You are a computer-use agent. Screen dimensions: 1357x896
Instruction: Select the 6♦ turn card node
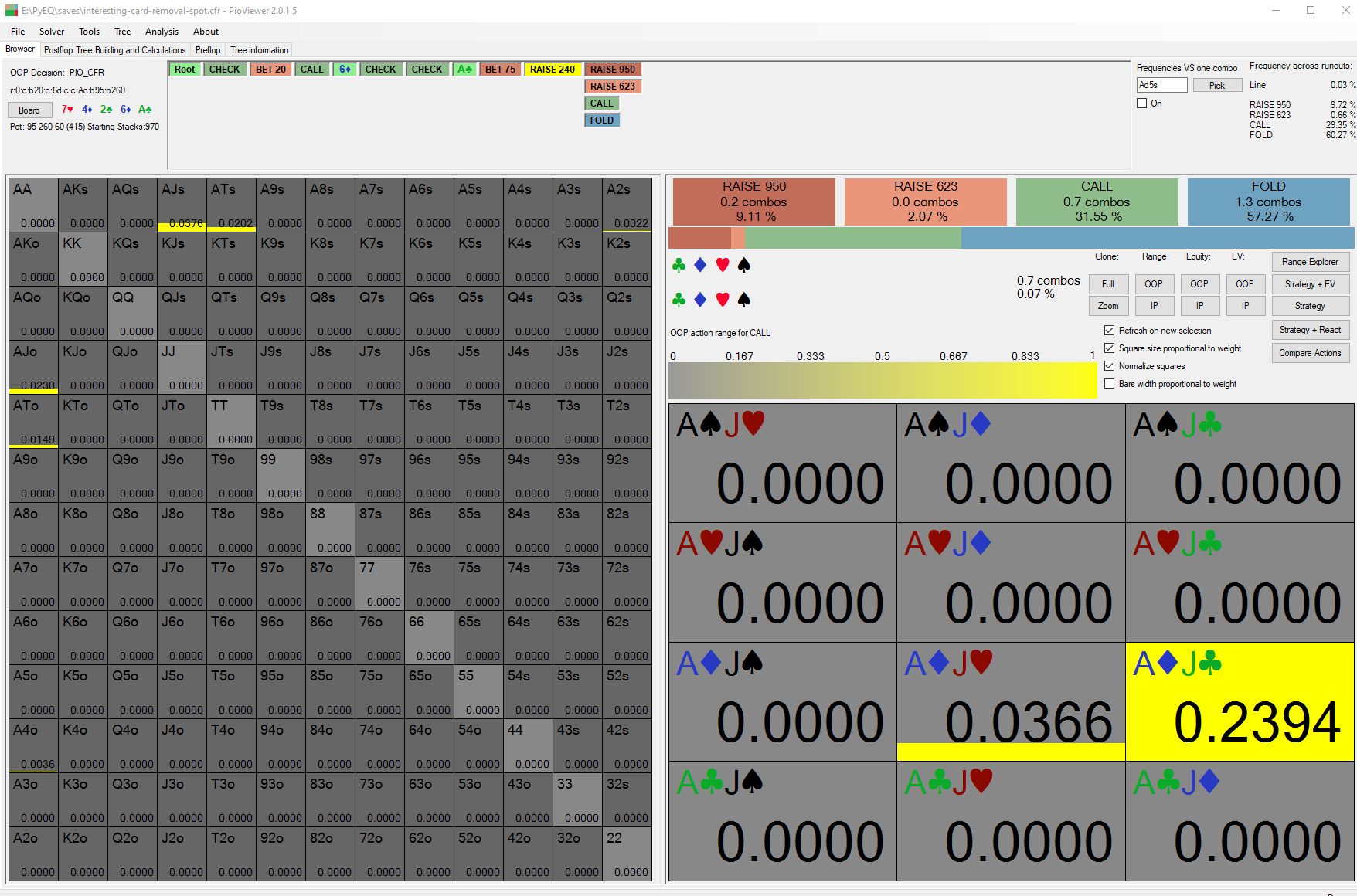coord(345,70)
